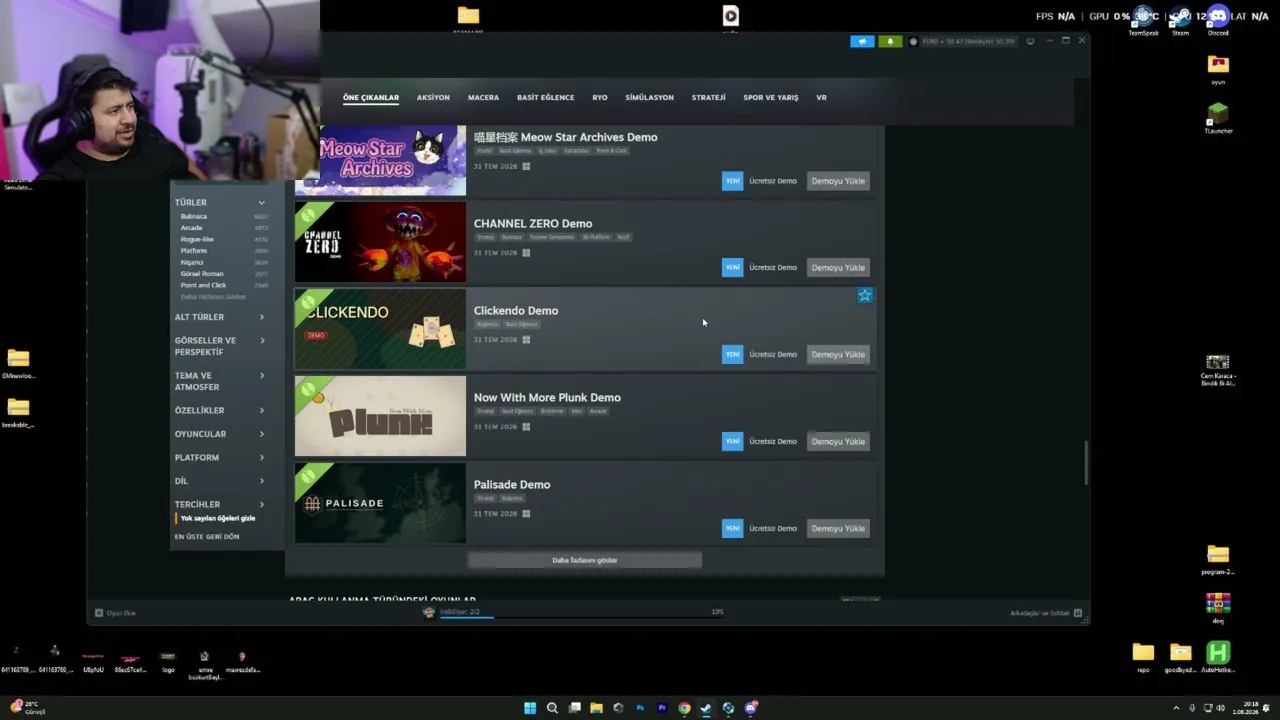1280x720 pixels.
Task: Filter by Bulmaca genre
Action: (194, 216)
